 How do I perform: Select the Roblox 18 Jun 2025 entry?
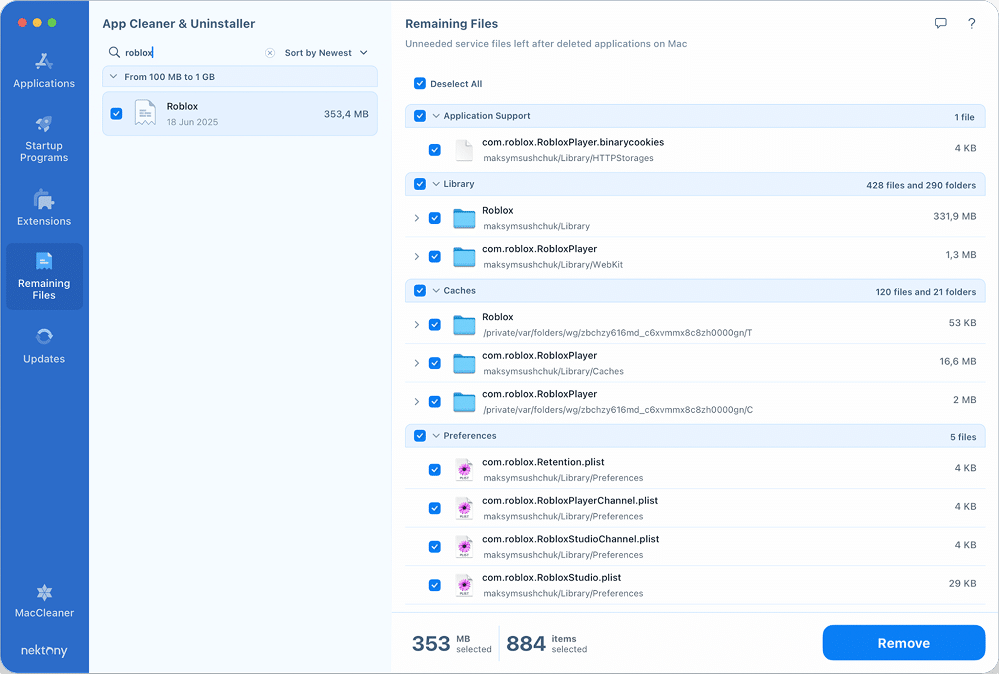click(x=240, y=113)
